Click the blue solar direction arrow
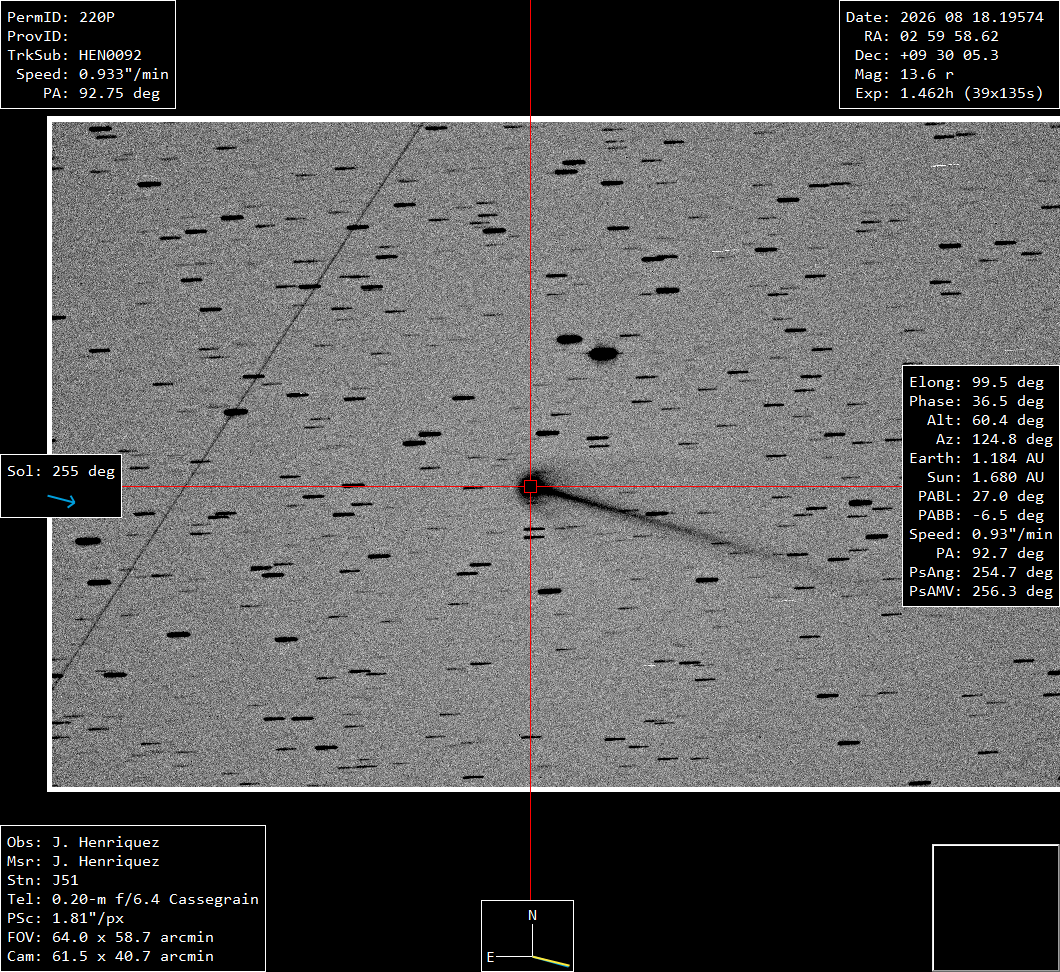Viewport: 1060px width, 972px height. [x=62, y=500]
